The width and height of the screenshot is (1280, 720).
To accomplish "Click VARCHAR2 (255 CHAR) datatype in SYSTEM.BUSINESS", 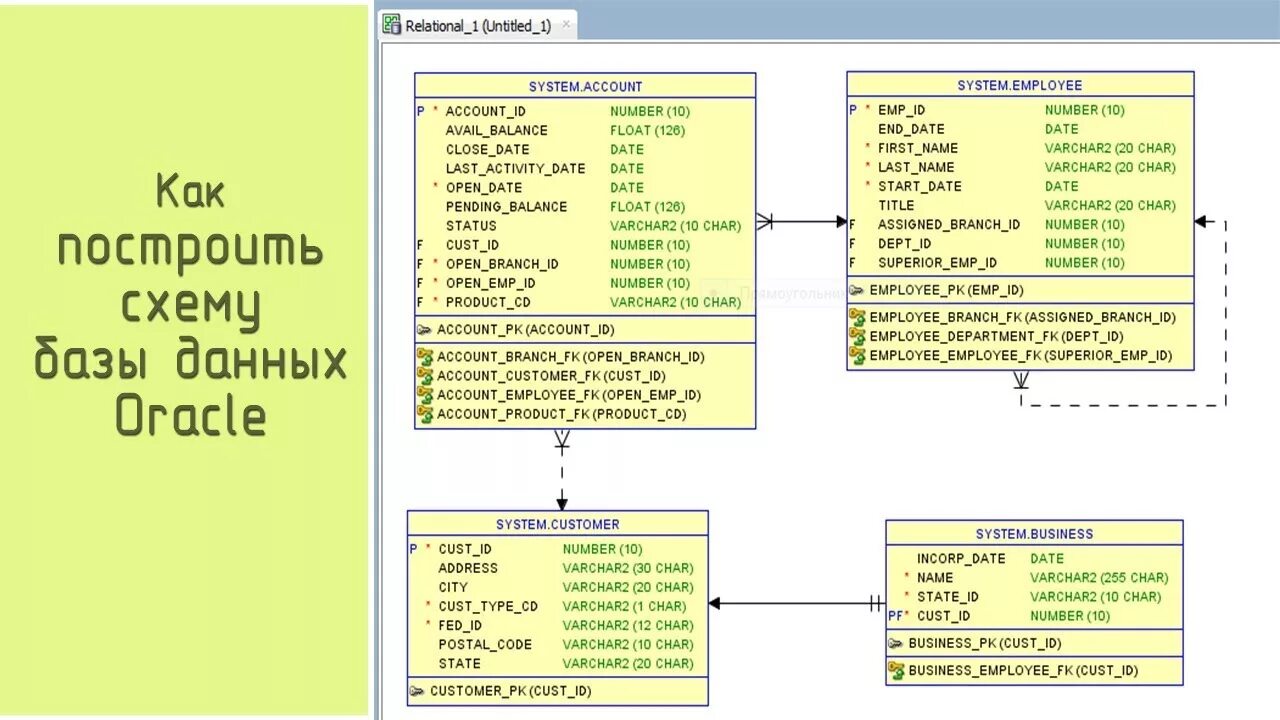I will (1099, 577).
